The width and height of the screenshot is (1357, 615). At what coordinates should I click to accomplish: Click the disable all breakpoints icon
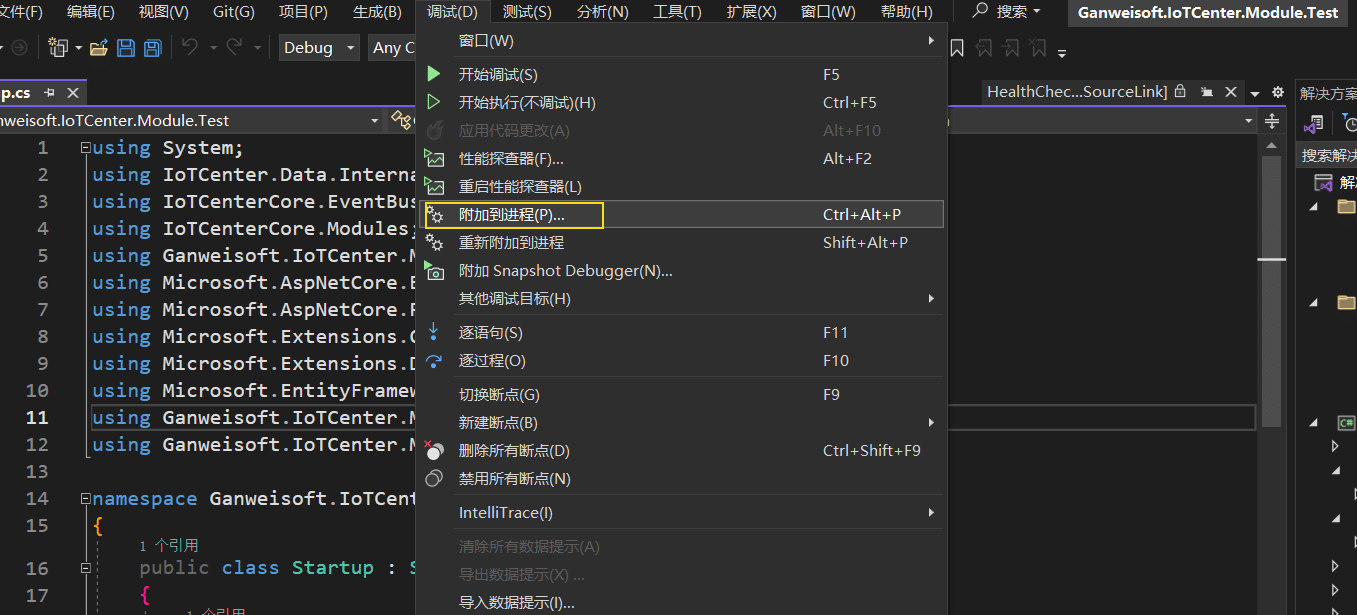coord(434,479)
